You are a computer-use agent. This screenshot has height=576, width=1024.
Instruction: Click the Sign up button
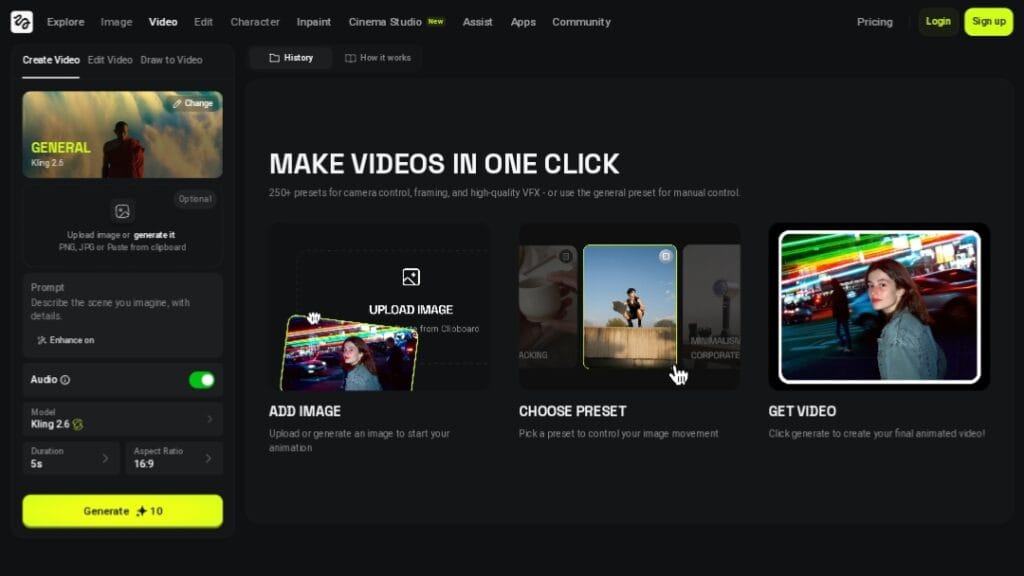click(988, 21)
